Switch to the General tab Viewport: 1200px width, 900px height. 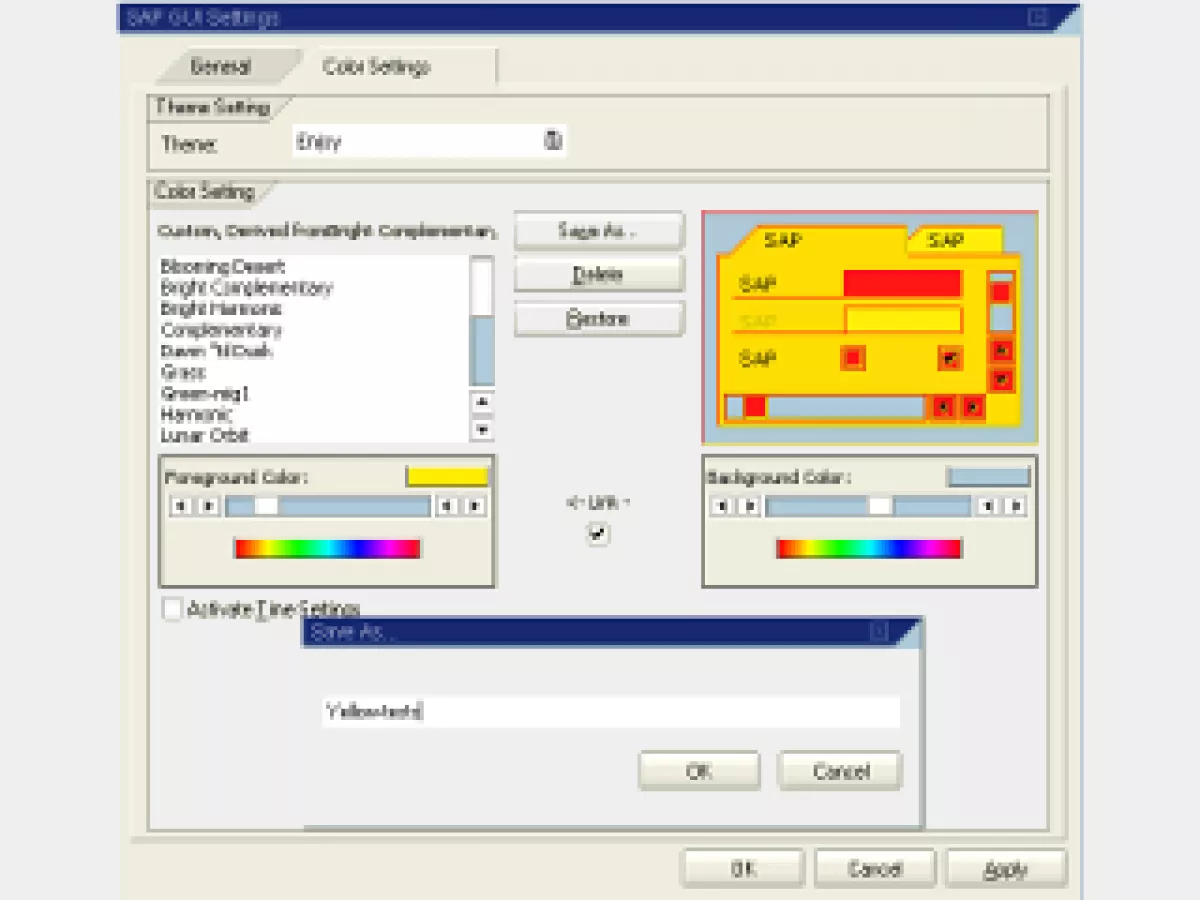coord(221,67)
